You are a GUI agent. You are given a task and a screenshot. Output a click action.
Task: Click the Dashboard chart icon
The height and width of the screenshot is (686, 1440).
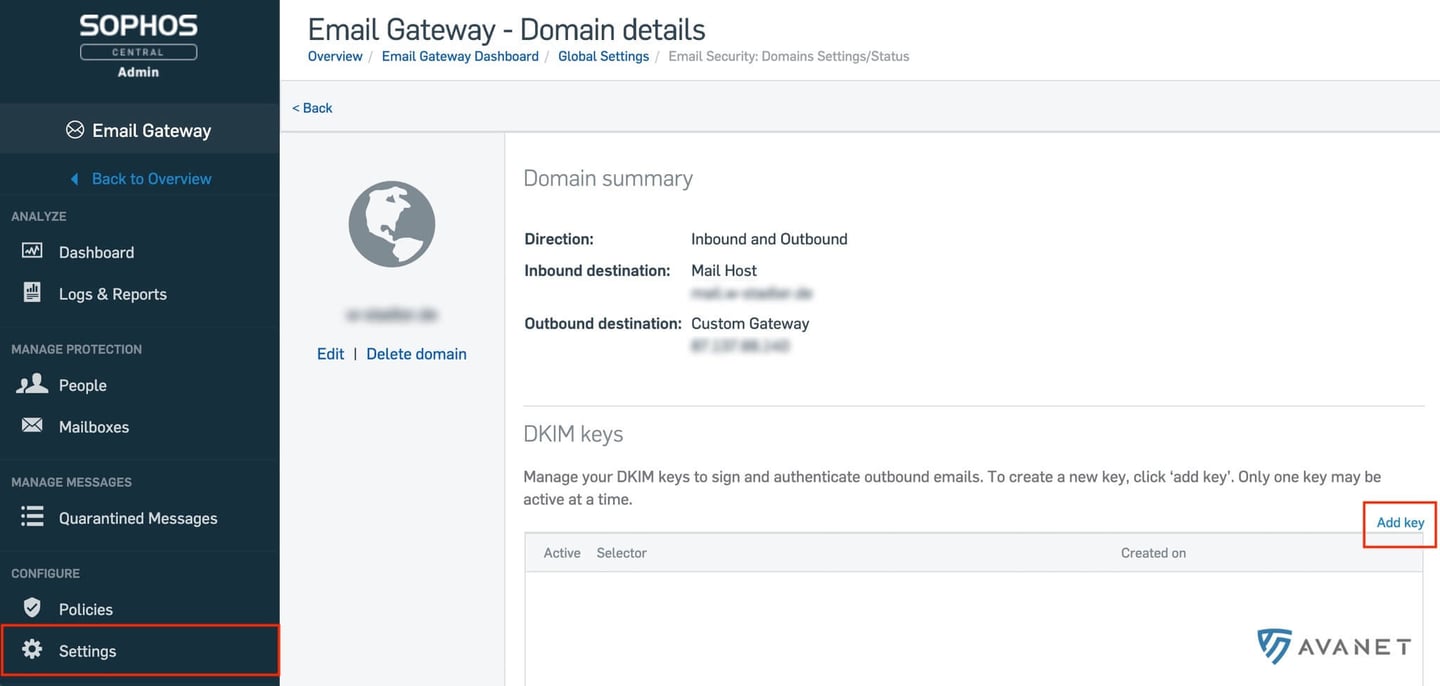click(32, 251)
